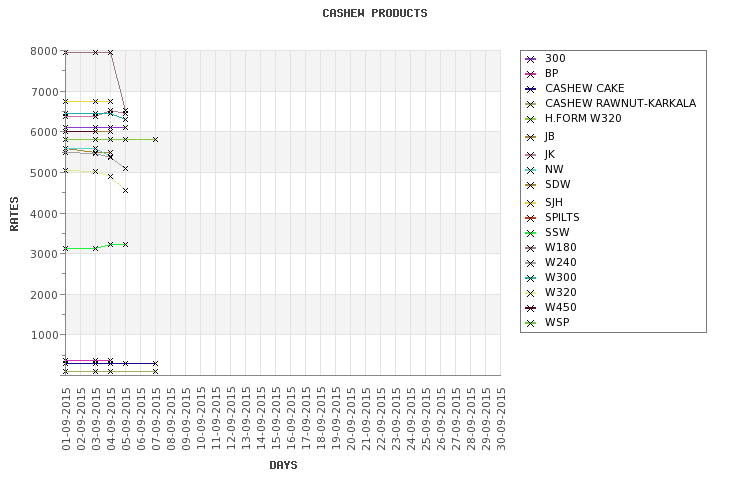Click the 15-09-2015 date label

click(276, 419)
